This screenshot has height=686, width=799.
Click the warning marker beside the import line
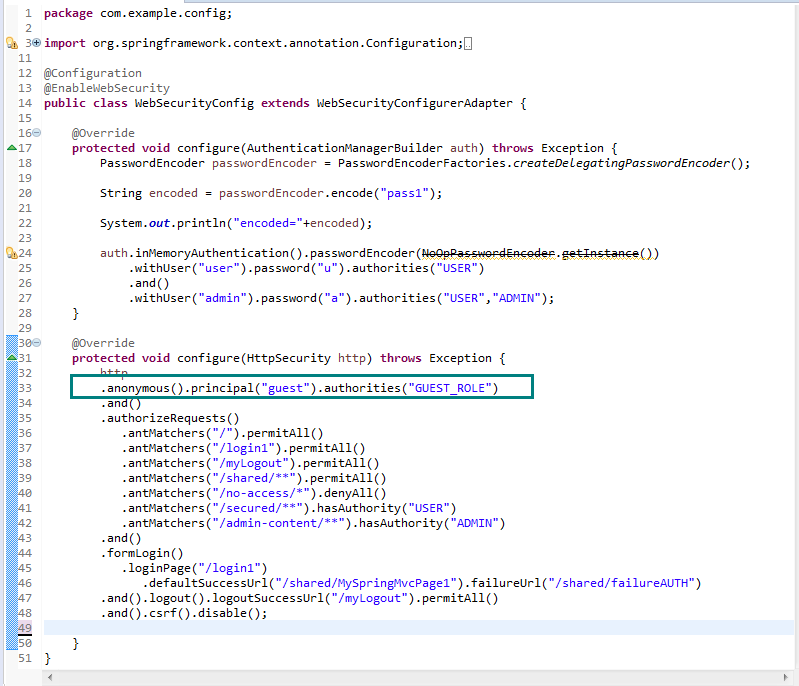point(12,43)
